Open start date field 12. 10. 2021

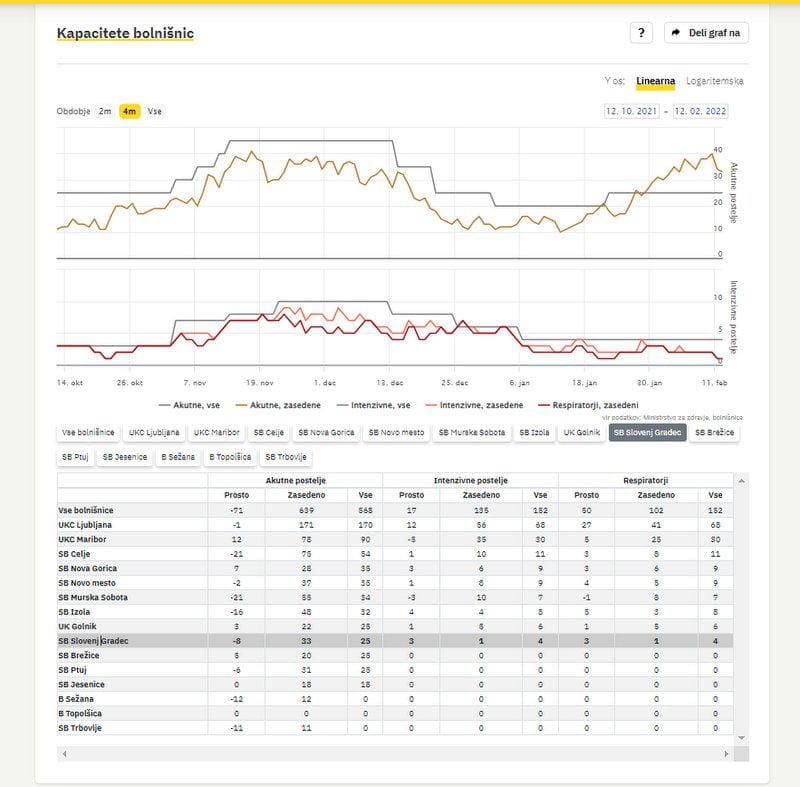pos(632,111)
